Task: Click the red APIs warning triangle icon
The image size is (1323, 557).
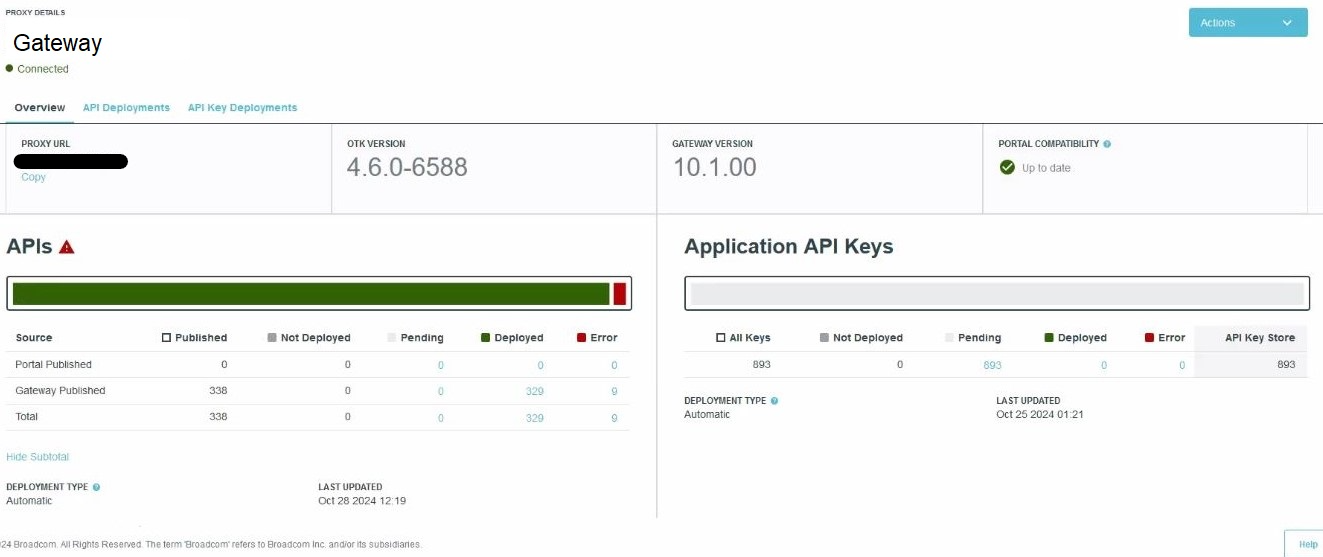Action: [67, 247]
